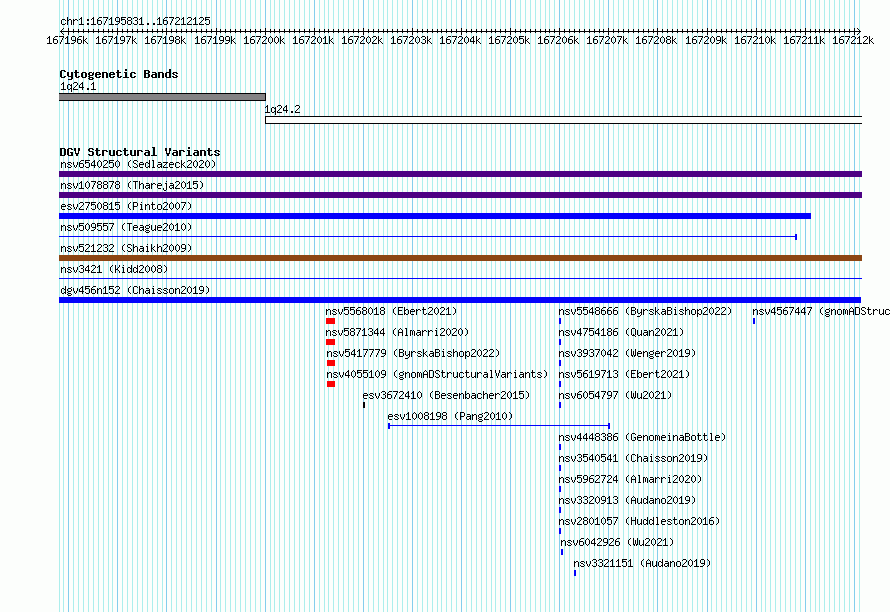
Task: Click the blue nsv4567447 variant tick
Action: tap(754, 321)
